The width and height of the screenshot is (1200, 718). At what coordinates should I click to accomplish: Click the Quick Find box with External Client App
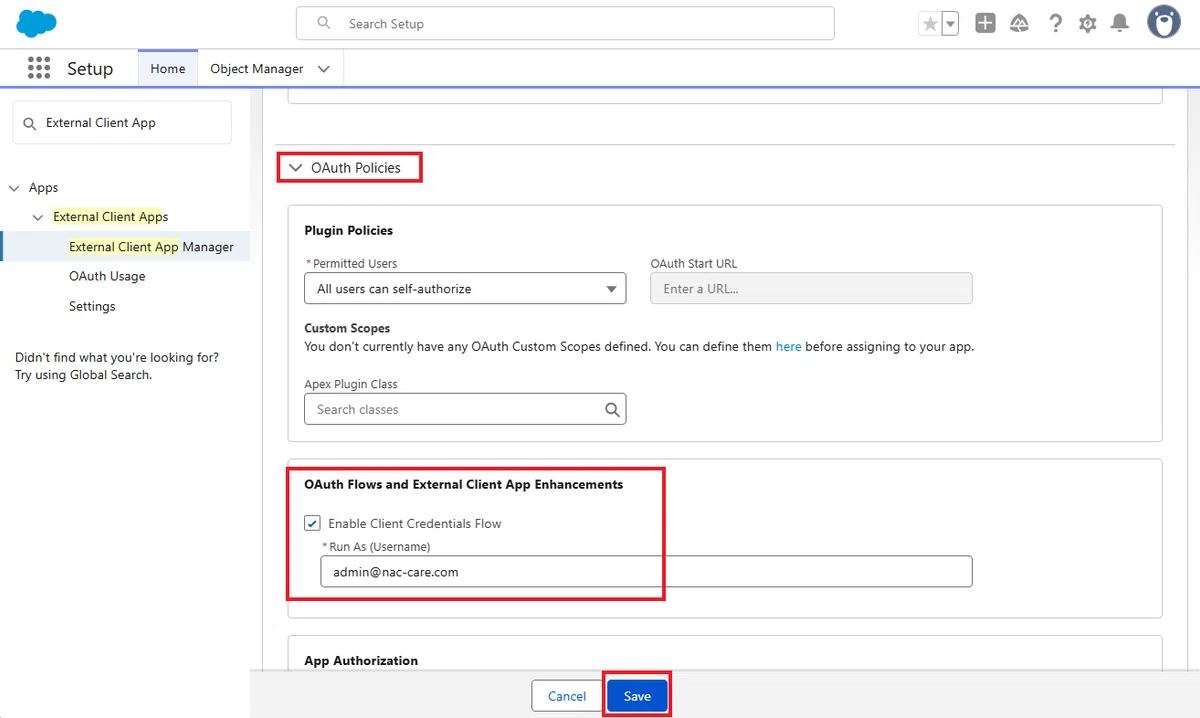pos(122,122)
